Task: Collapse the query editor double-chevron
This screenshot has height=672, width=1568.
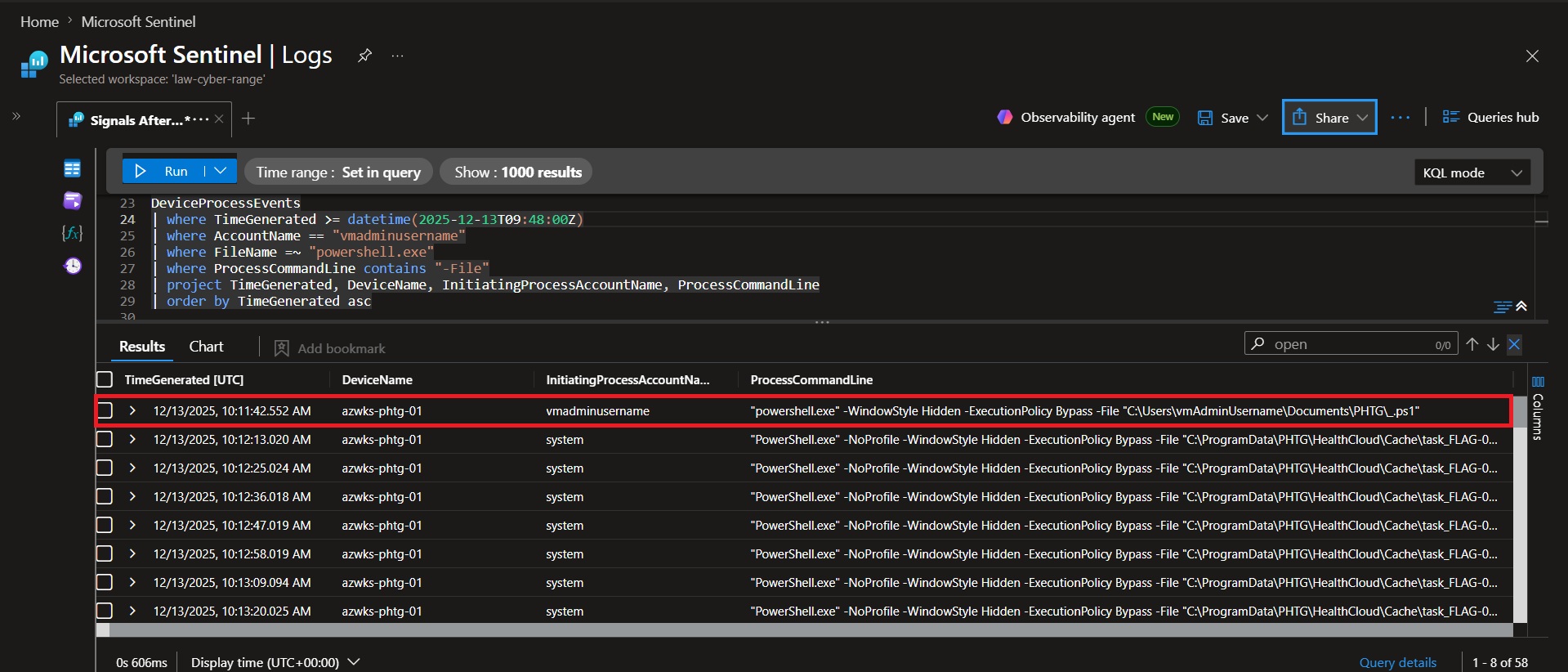Action: (1521, 306)
